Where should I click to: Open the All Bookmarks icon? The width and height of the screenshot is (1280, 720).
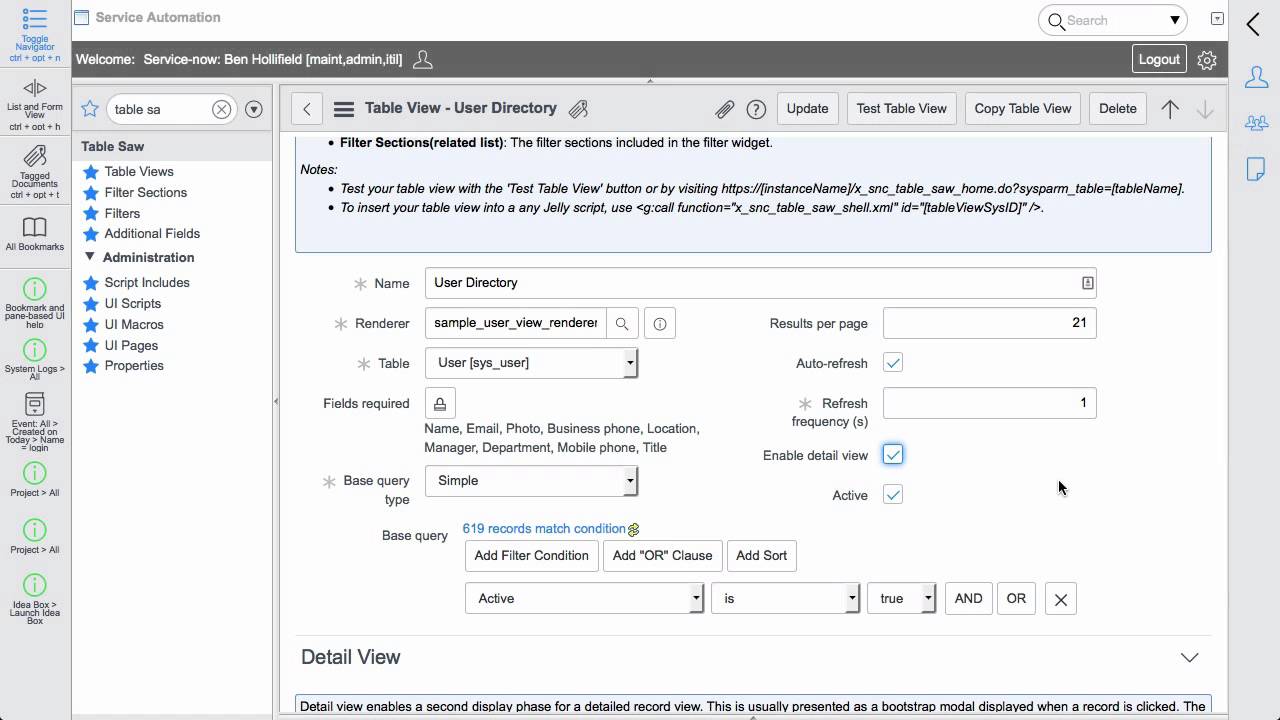coord(35,228)
